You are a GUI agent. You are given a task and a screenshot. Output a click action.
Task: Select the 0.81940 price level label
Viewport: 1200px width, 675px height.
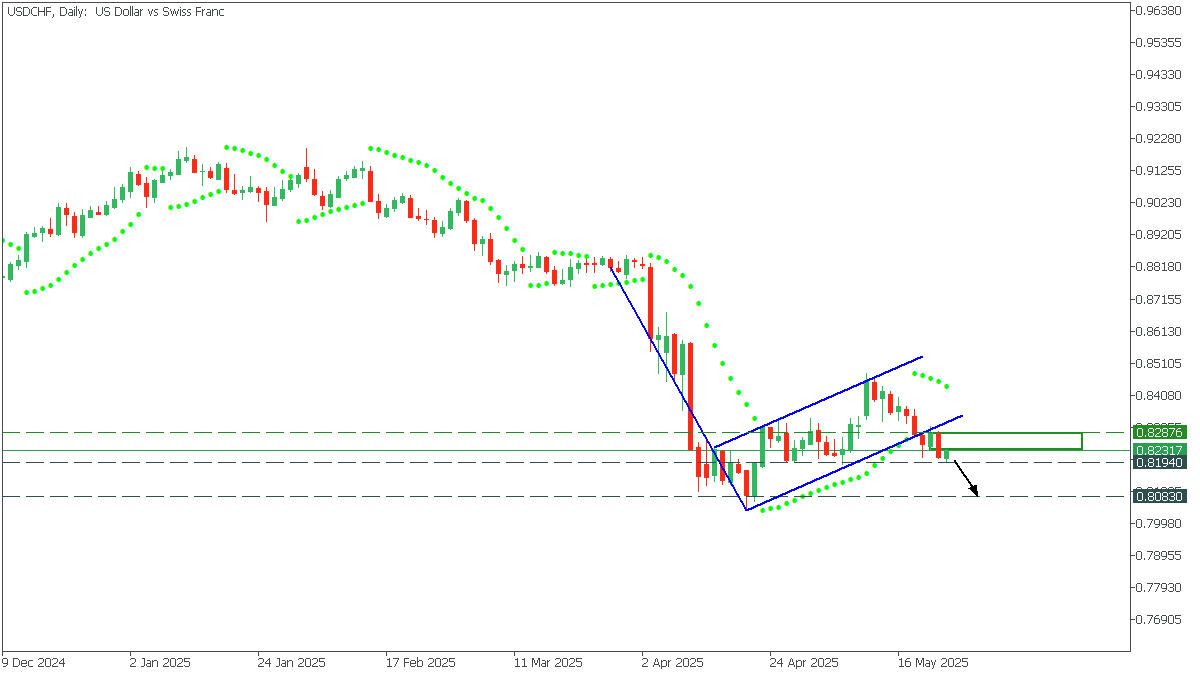[x=1159, y=463]
